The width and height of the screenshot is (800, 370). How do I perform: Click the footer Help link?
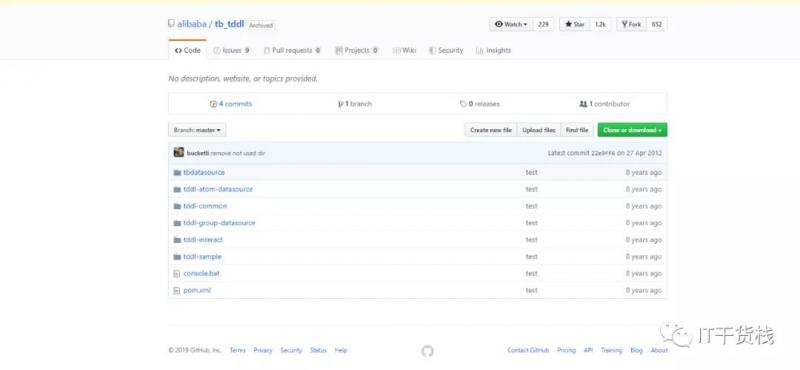[x=341, y=351]
